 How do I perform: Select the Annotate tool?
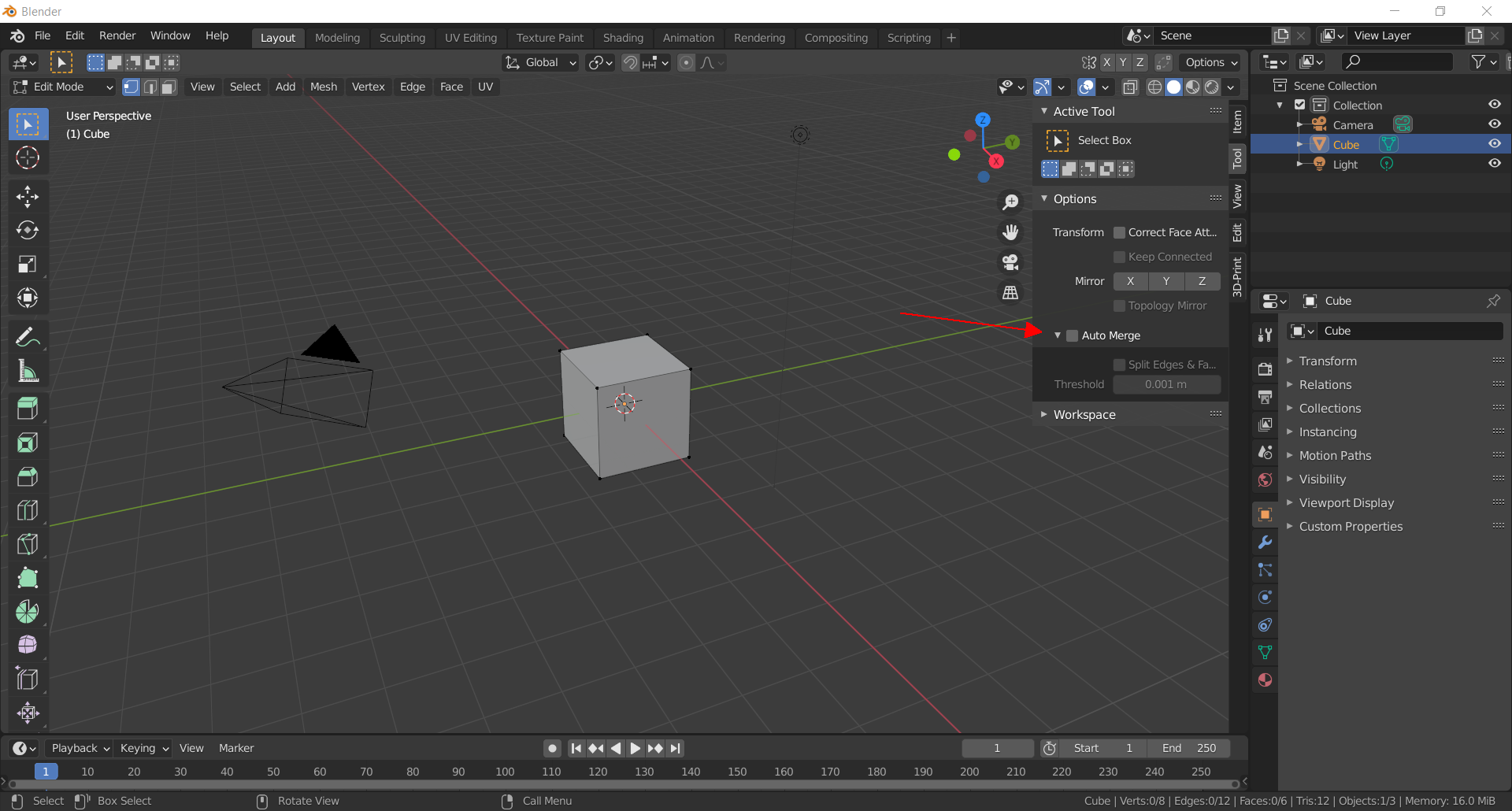[28, 337]
